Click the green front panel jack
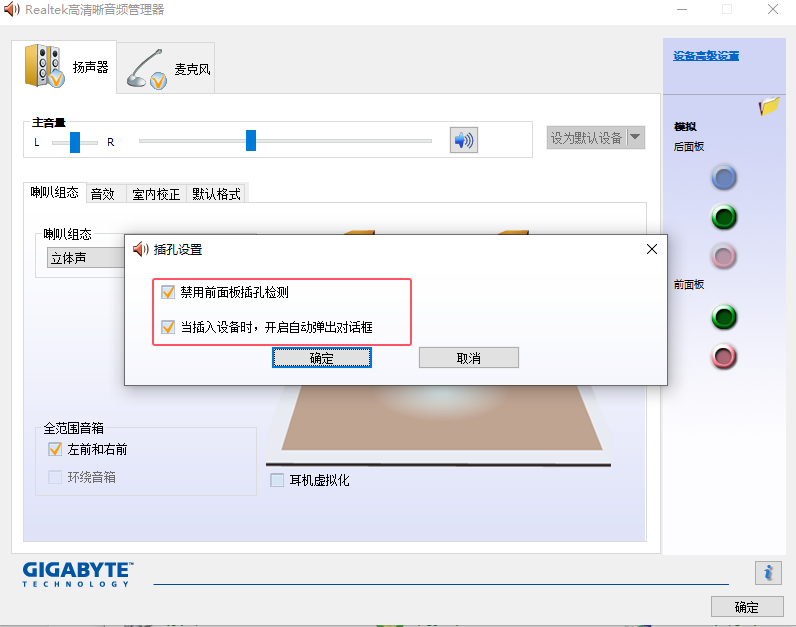796x627 pixels. coord(723,317)
